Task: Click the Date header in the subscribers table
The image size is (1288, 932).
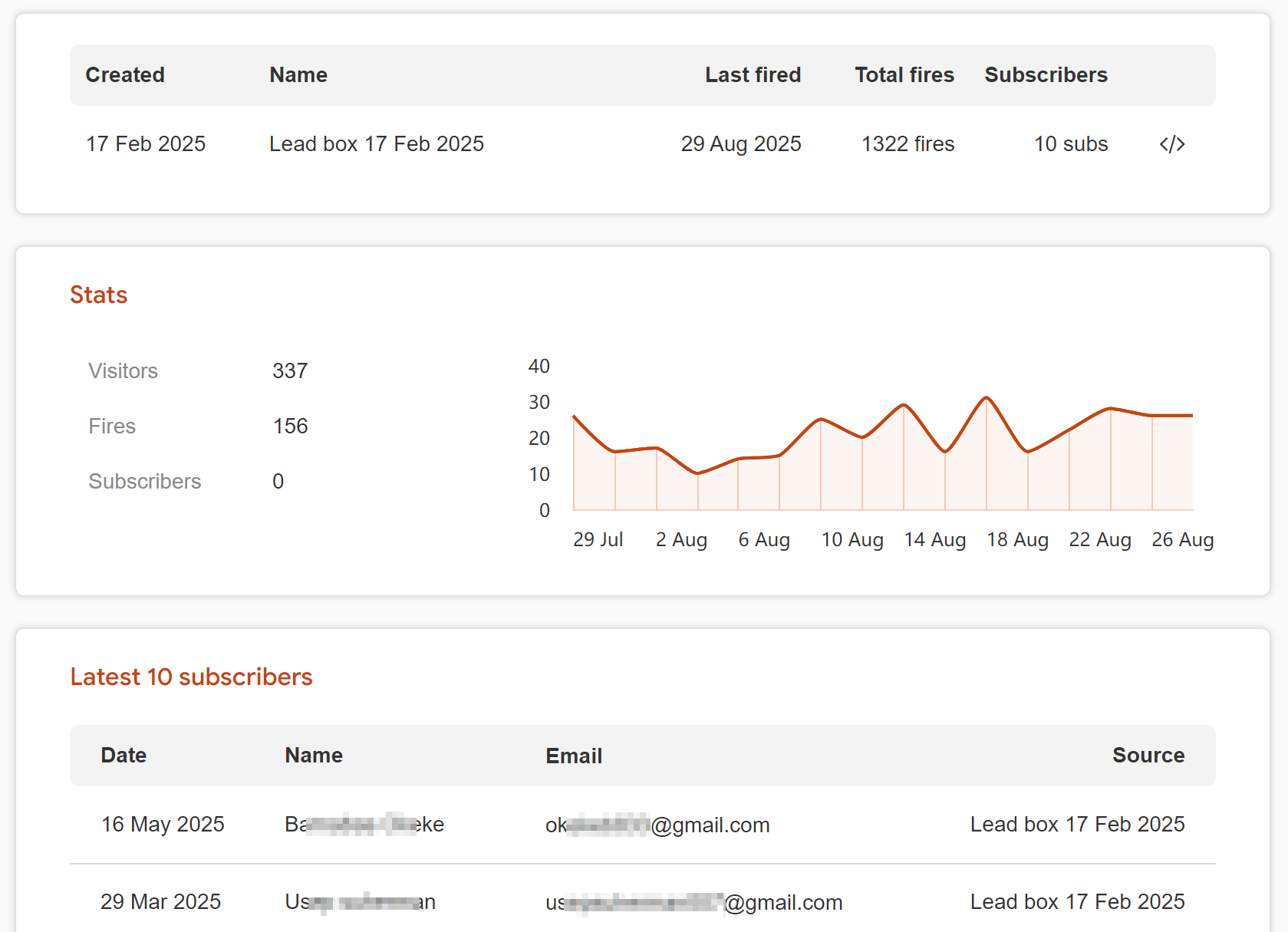Action: [123, 756]
